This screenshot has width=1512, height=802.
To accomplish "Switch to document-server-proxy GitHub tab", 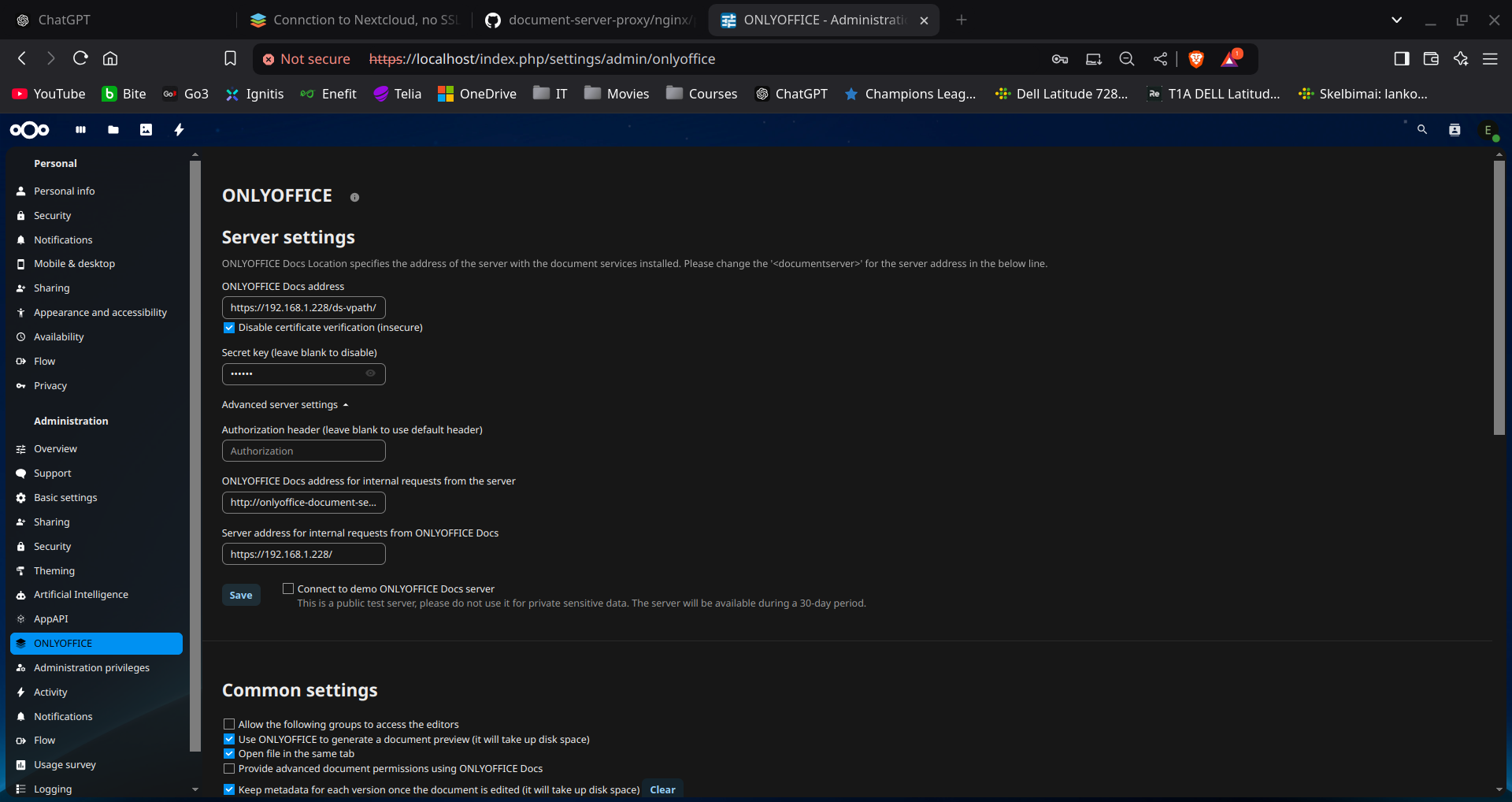I will pyautogui.click(x=589, y=20).
